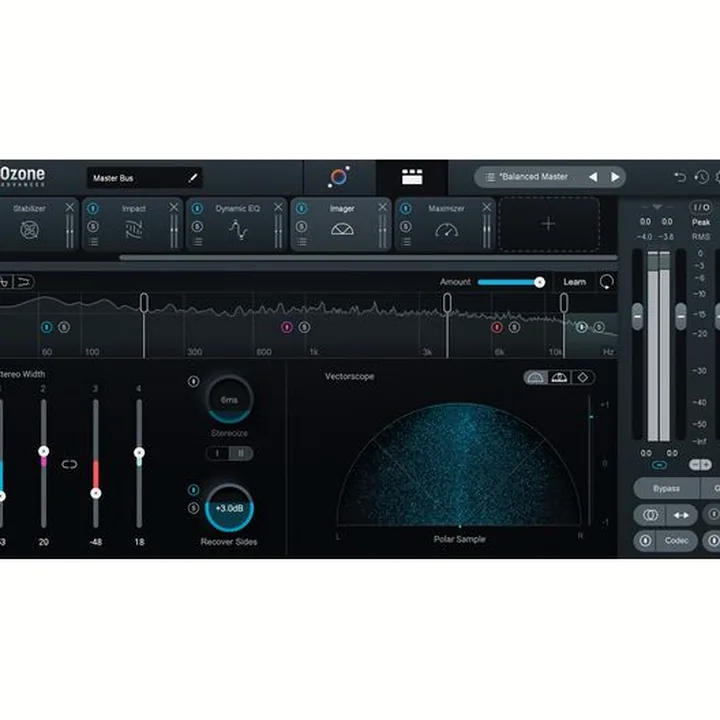
Task: Click the undo arrow icon
Action: pos(680,177)
